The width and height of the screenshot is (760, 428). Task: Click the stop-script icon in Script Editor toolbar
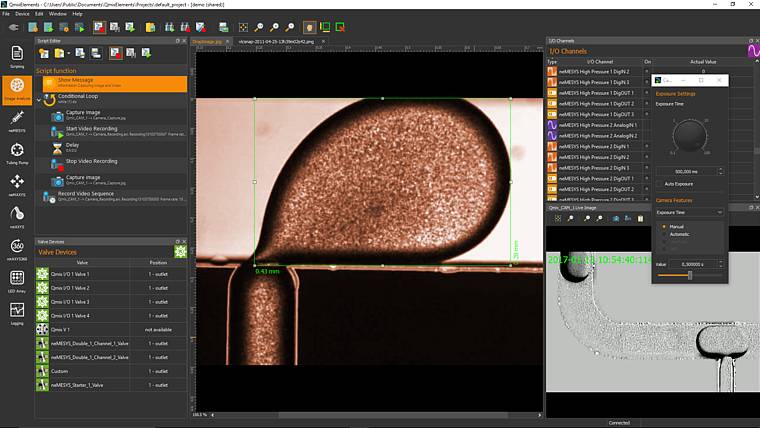(115, 53)
